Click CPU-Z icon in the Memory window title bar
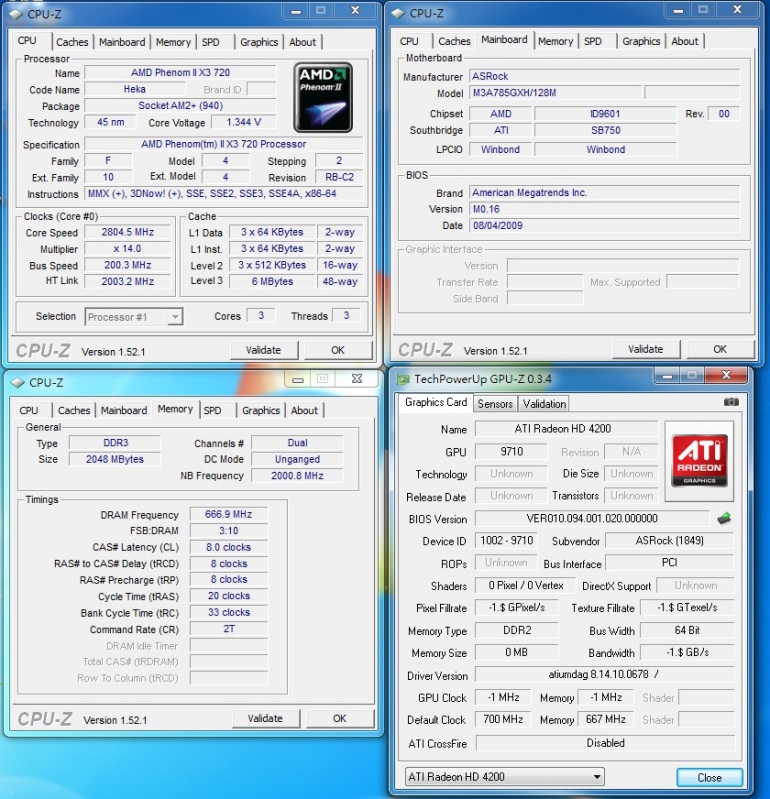 tap(17, 383)
